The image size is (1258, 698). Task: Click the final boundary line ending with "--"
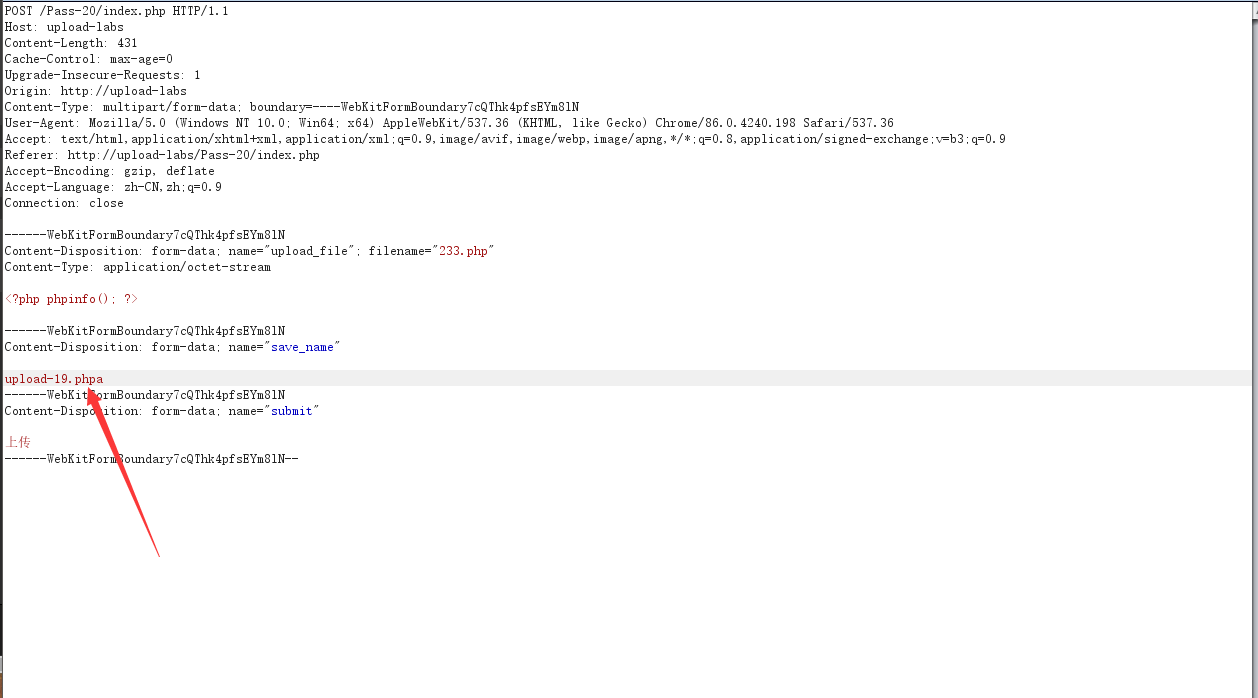(151, 459)
